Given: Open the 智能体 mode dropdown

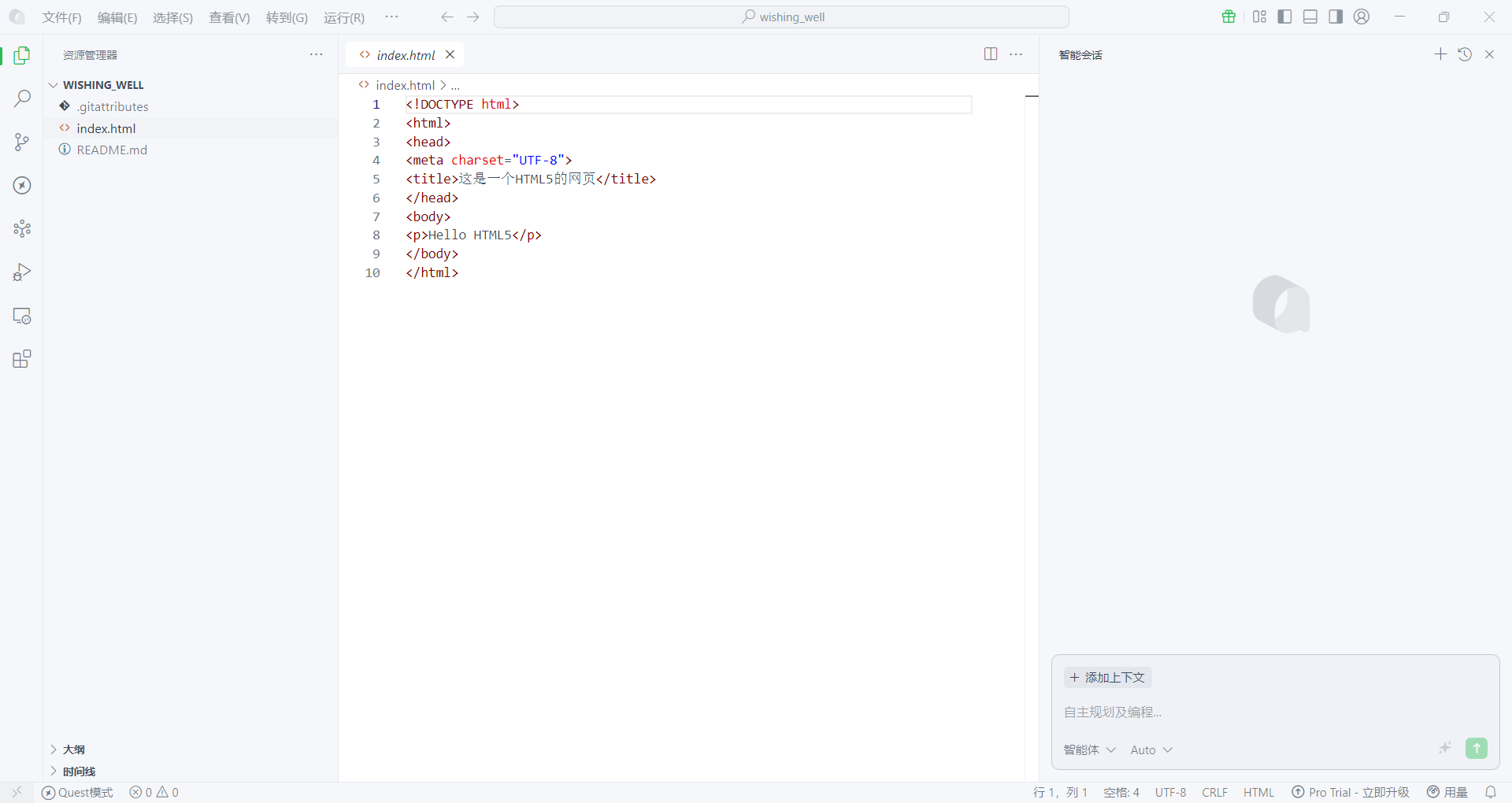Looking at the screenshot, I should [1089, 749].
